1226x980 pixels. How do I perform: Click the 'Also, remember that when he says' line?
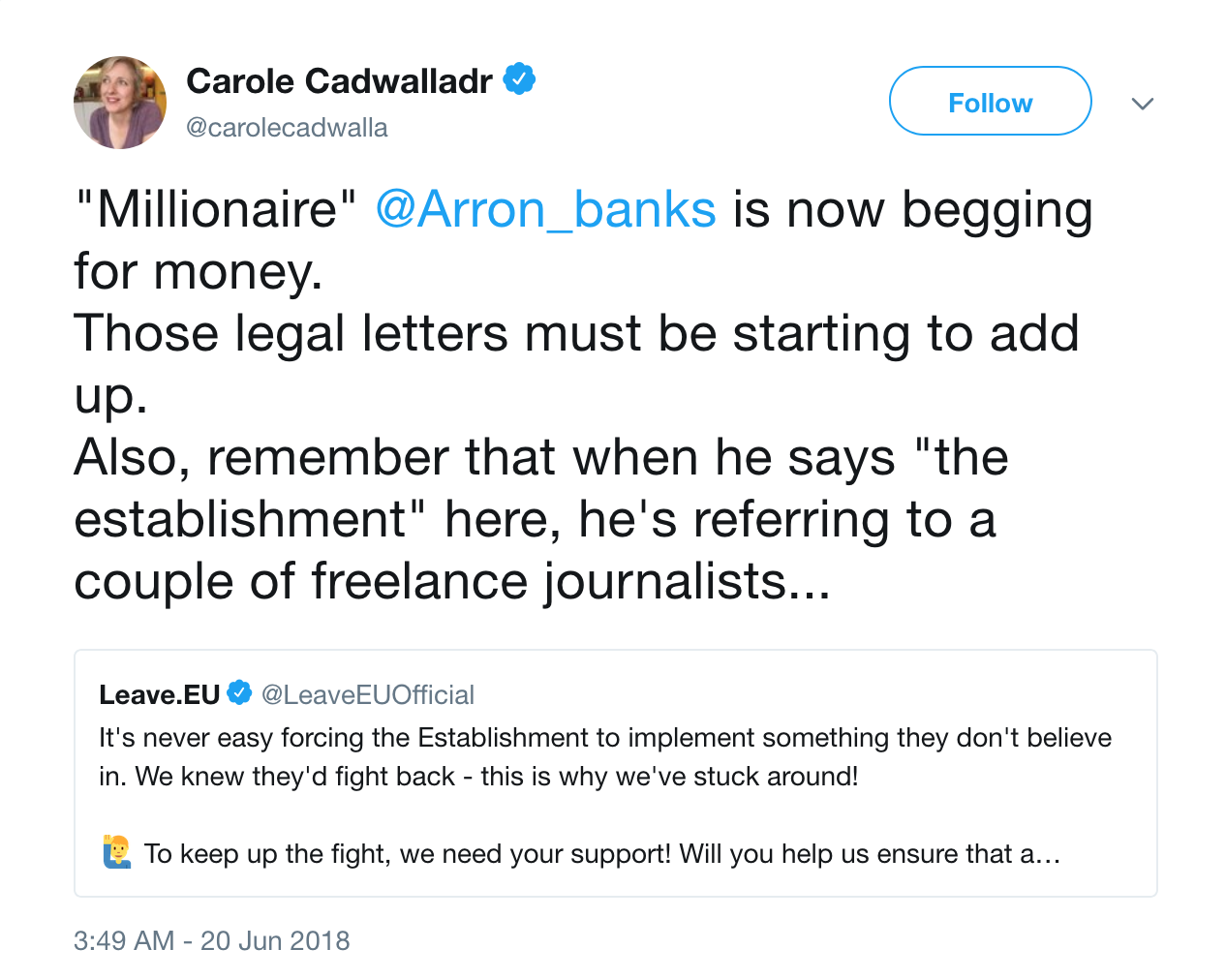coord(541,457)
